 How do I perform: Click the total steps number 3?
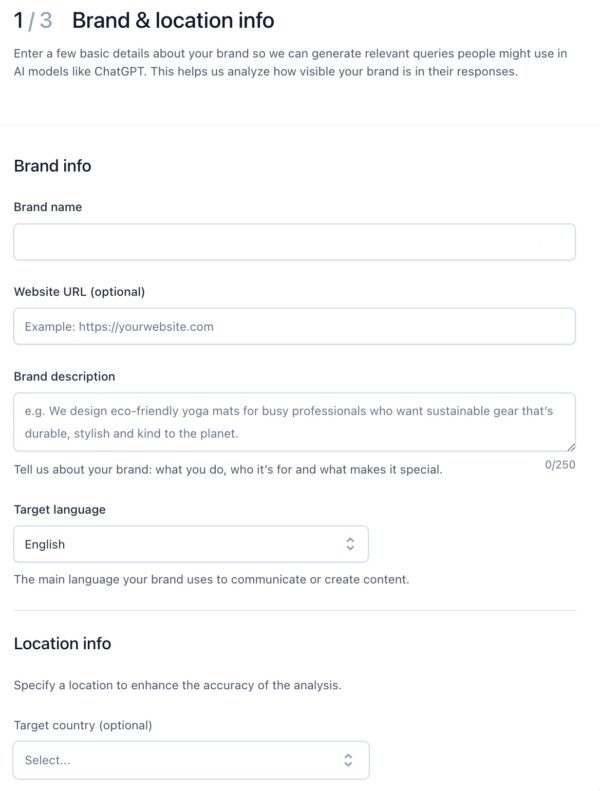[x=46, y=20]
